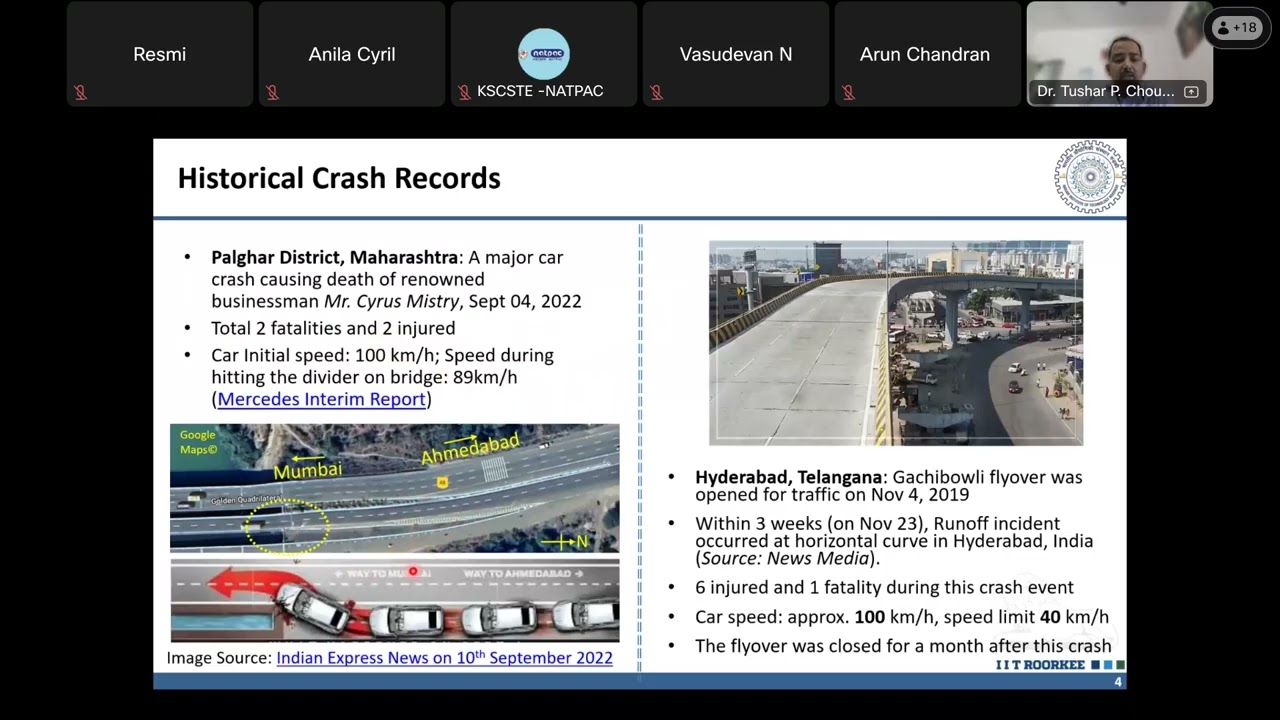Click the muted microphone icon on Resmi's tile

pos(81,92)
